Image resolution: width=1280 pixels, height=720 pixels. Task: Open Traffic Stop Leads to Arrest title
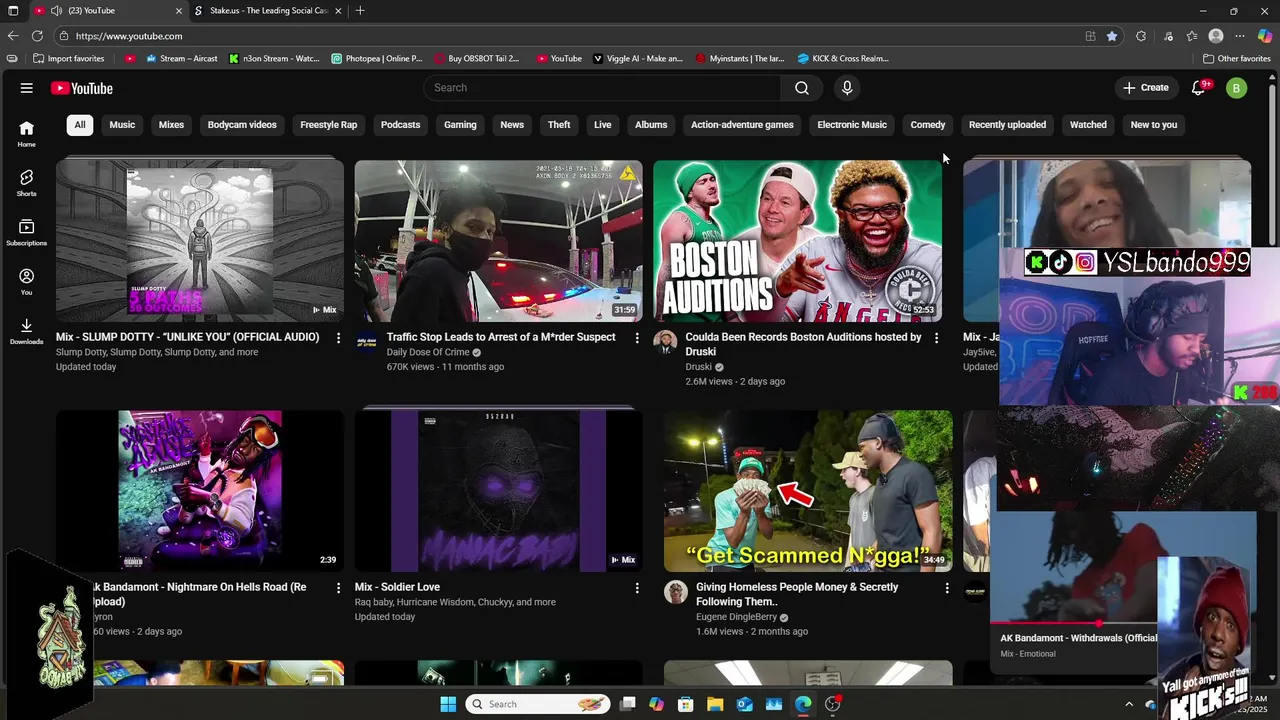click(x=501, y=338)
